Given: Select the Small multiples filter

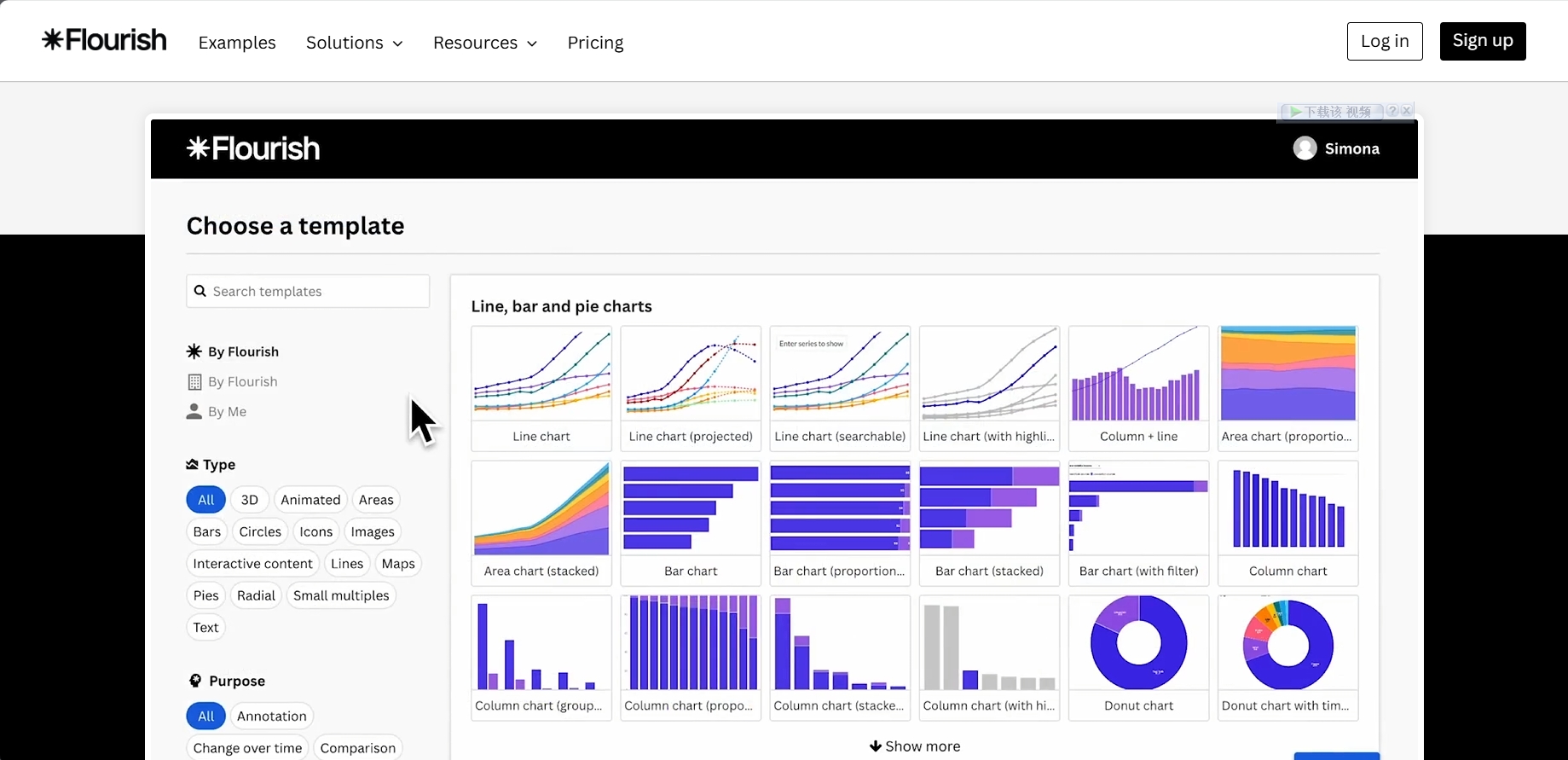Looking at the screenshot, I should point(341,595).
